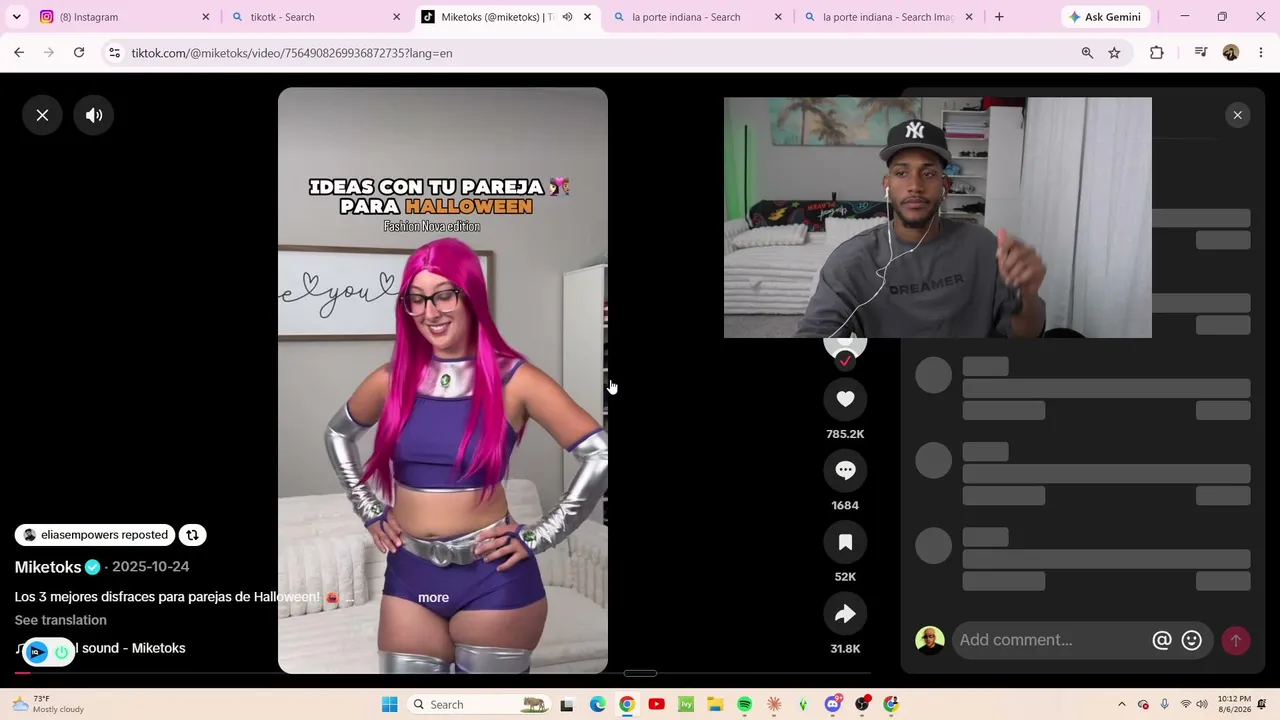Show hidden system tray icons
This screenshot has height=720, width=1280.
click(x=1121, y=704)
